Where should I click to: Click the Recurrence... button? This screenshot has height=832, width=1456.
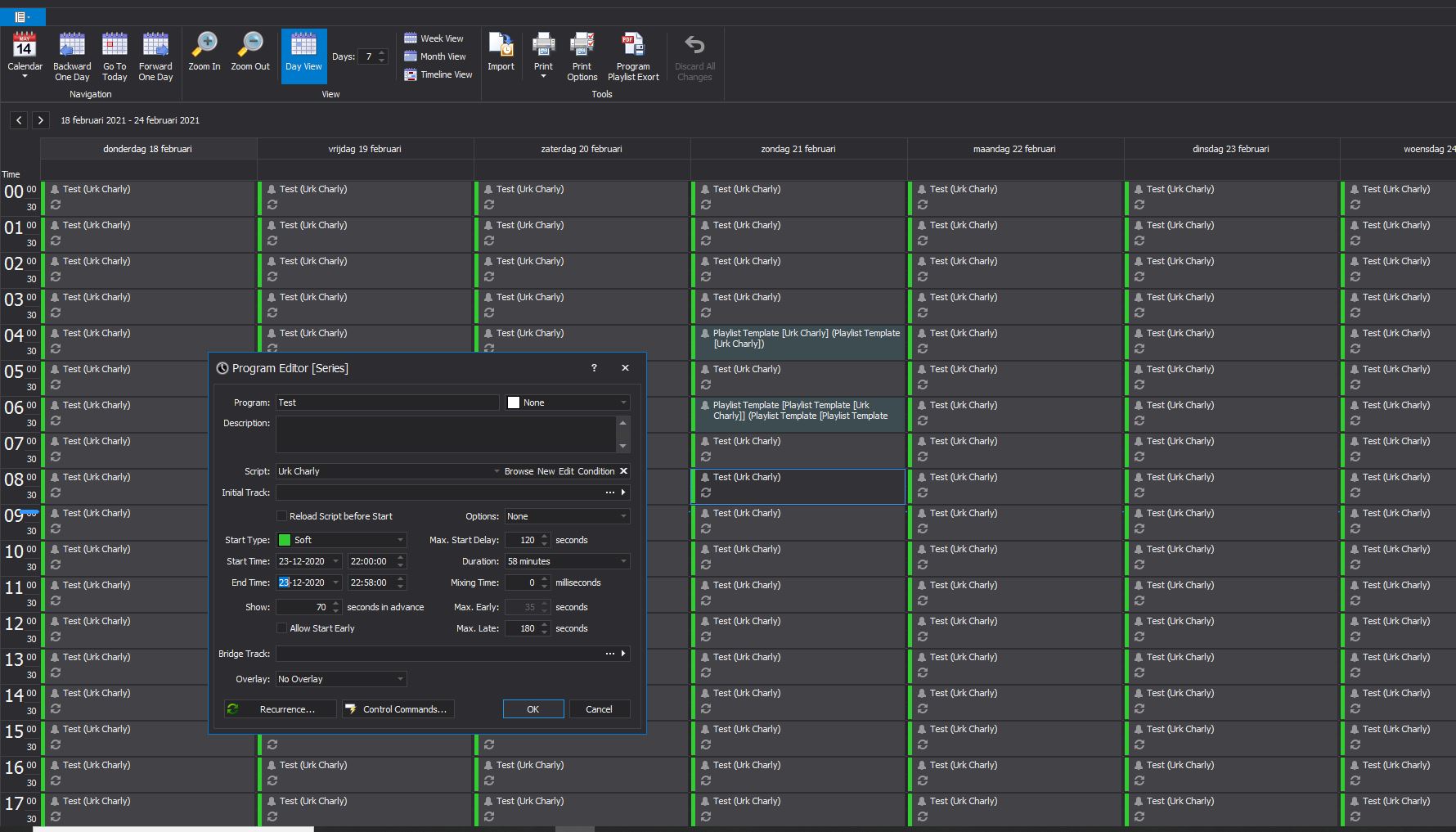(281, 709)
